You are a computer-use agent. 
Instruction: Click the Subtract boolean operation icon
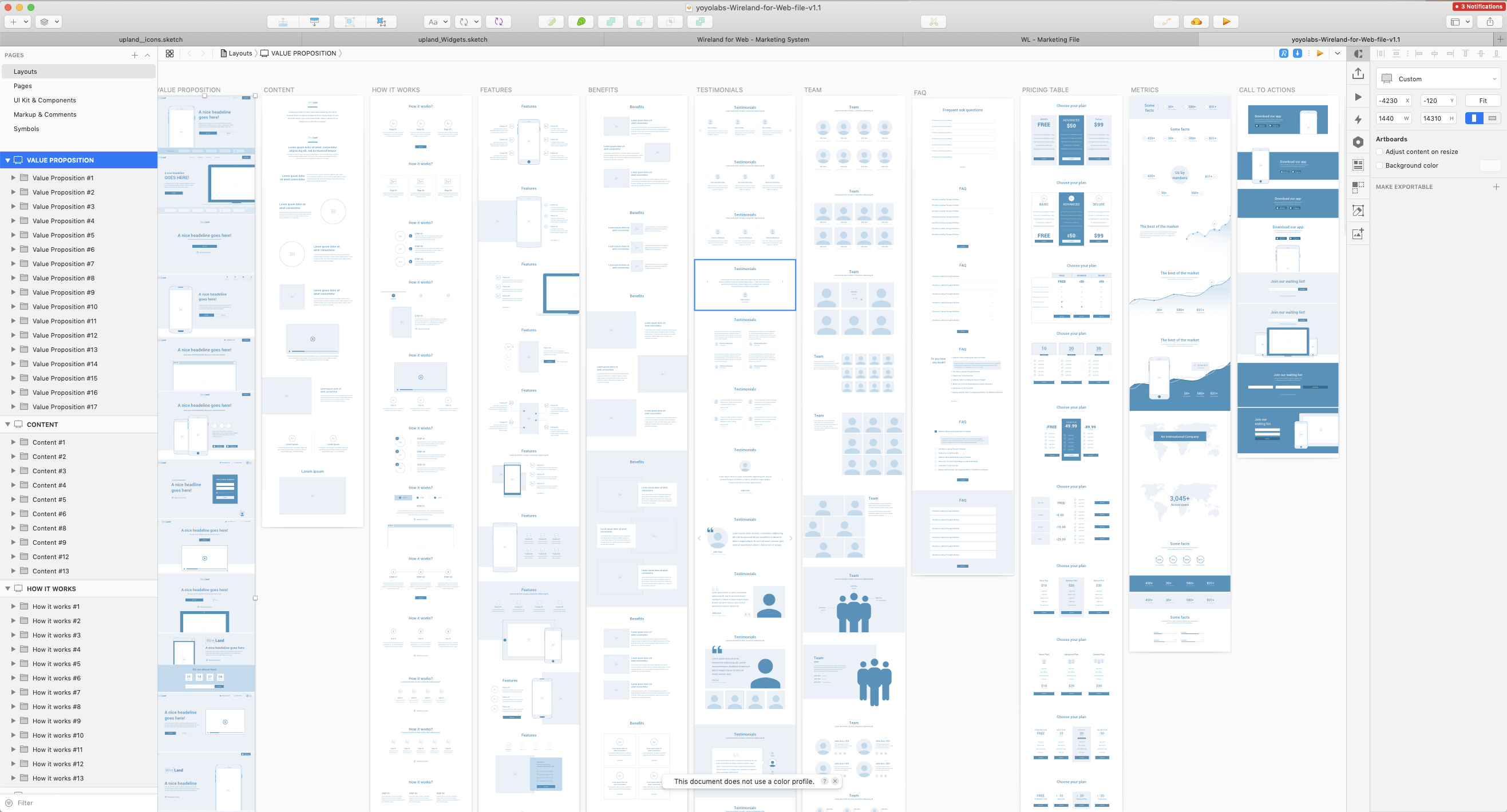point(640,22)
